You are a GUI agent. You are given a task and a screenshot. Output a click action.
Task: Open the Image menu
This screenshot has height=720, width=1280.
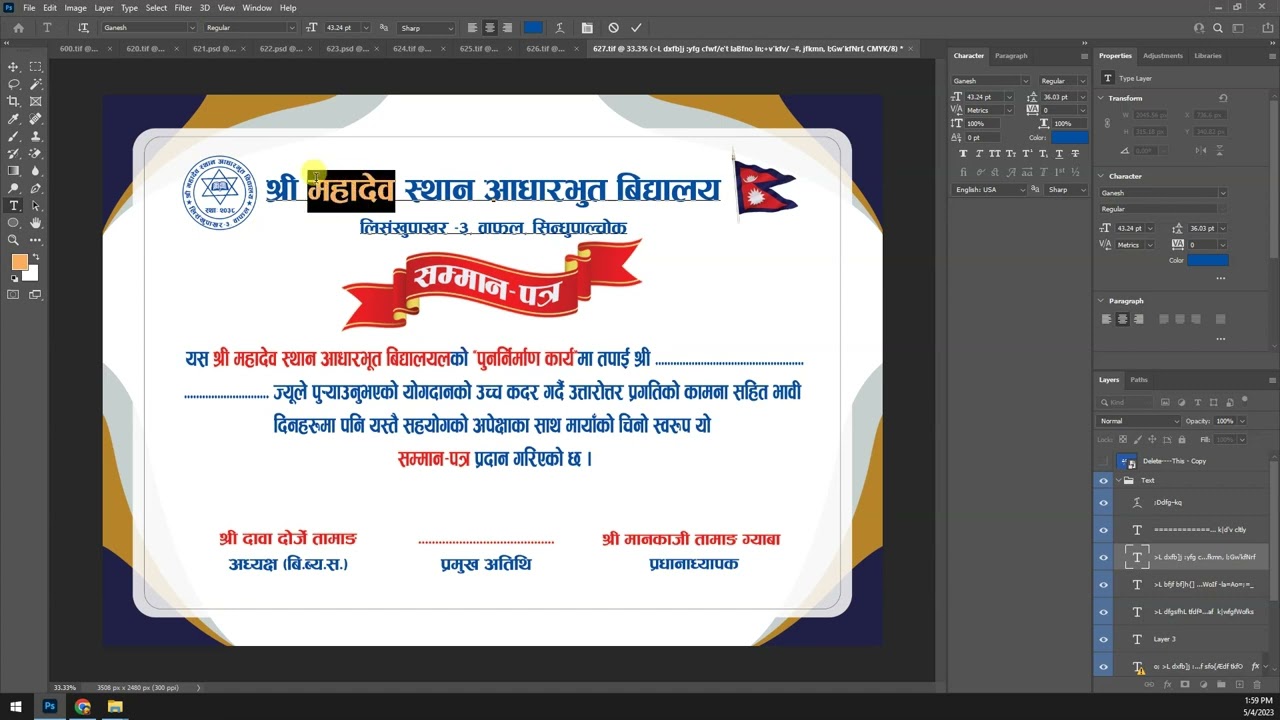[x=75, y=8]
